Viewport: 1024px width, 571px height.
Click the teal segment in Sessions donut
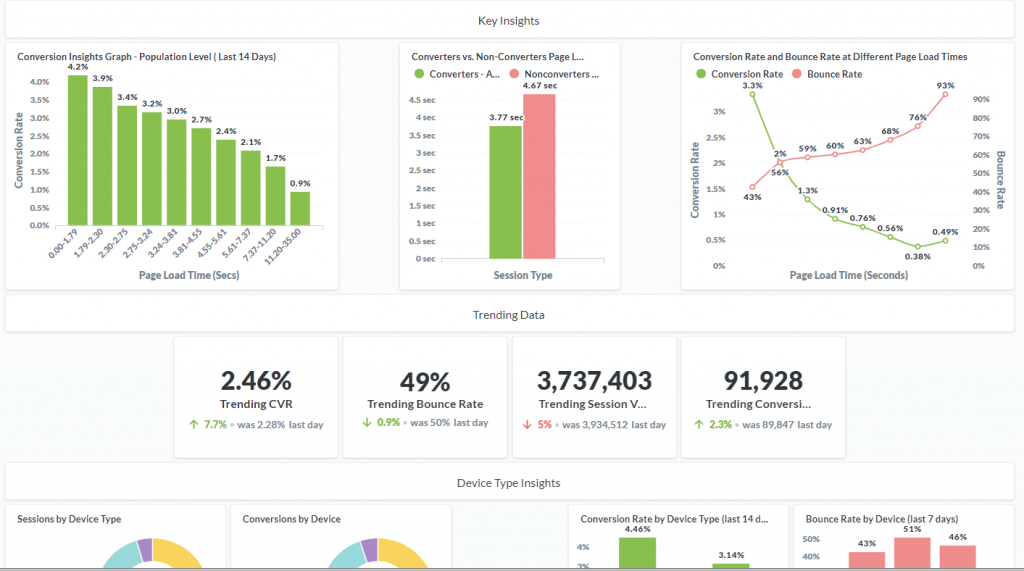(x=123, y=555)
